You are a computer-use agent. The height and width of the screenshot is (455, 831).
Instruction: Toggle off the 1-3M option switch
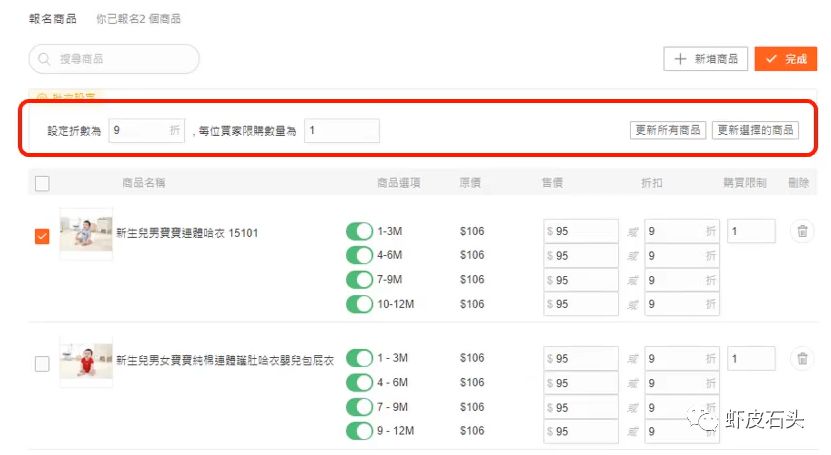359,231
